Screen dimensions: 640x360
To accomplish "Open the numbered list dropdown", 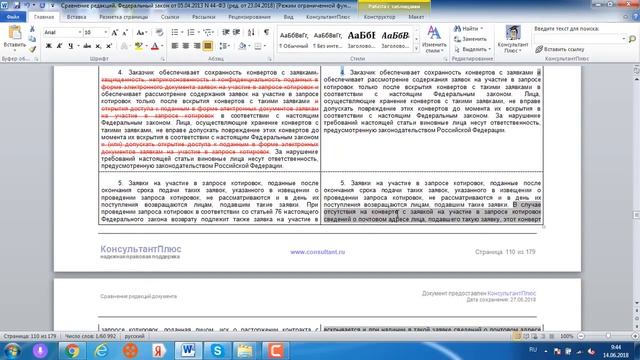I will click(x=198, y=33).
